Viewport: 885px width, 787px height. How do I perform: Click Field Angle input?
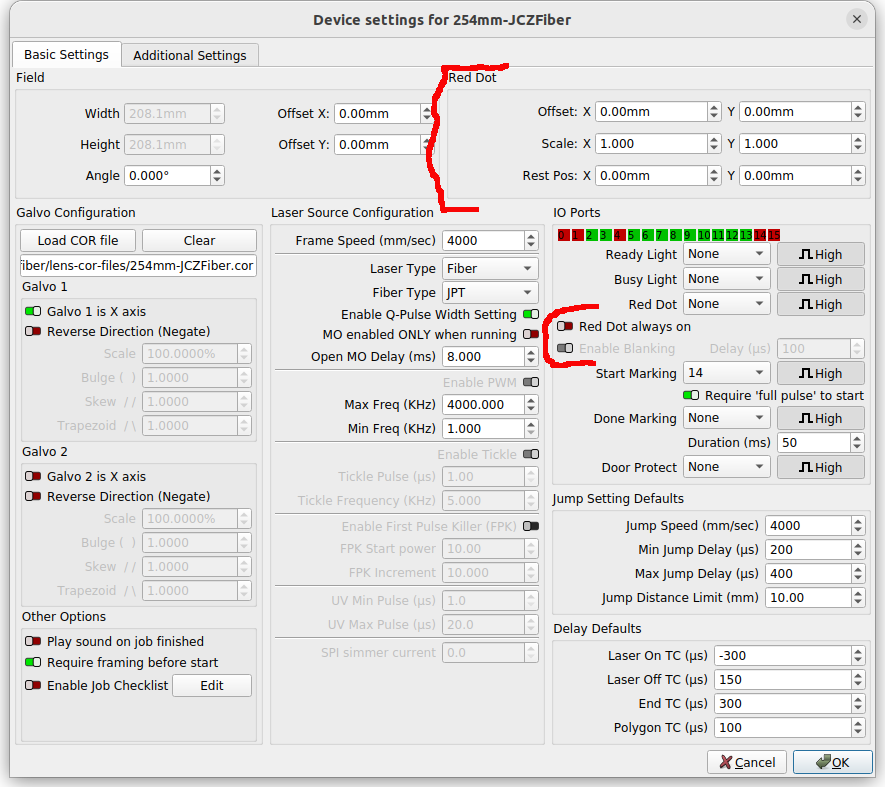click(x=168, y=176)
